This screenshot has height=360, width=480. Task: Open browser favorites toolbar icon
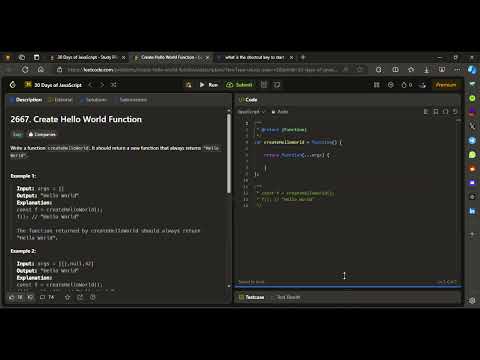click(x=411, y=69)
